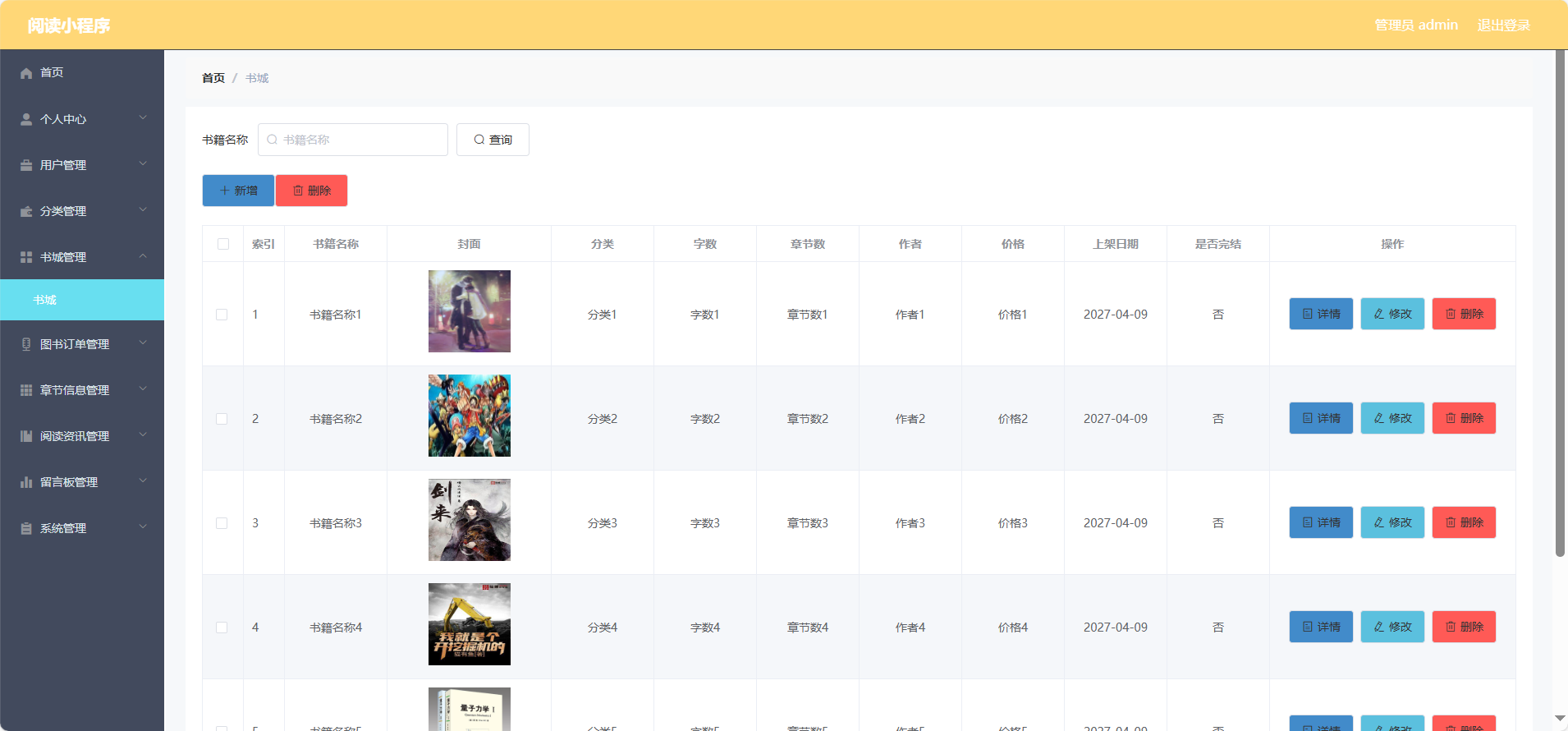Image resolution: width=1568 pixels, height=731 pixels.
Task: Focus the 书籍名称 search input
Action: 353,140
